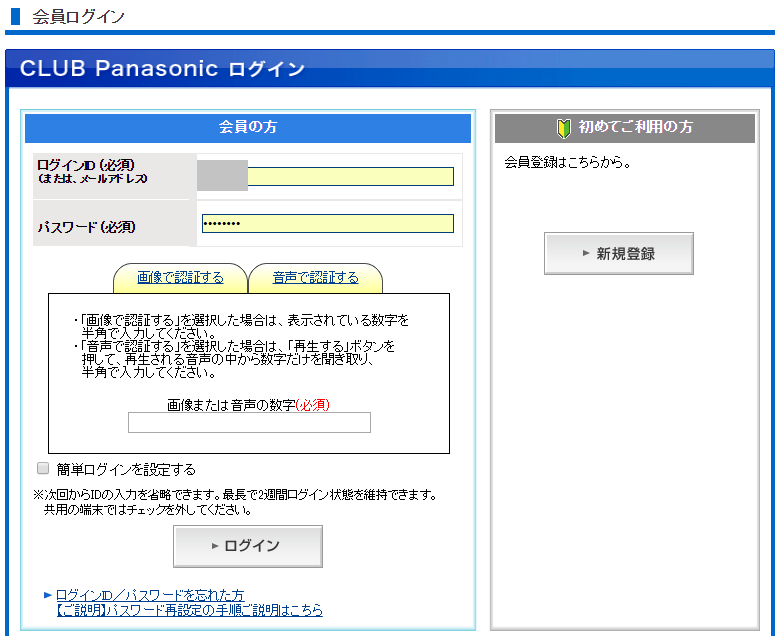This screenshot has height=636, width=784.
Task: Switch to 画像で認証する tab
Action: point(180,278)
